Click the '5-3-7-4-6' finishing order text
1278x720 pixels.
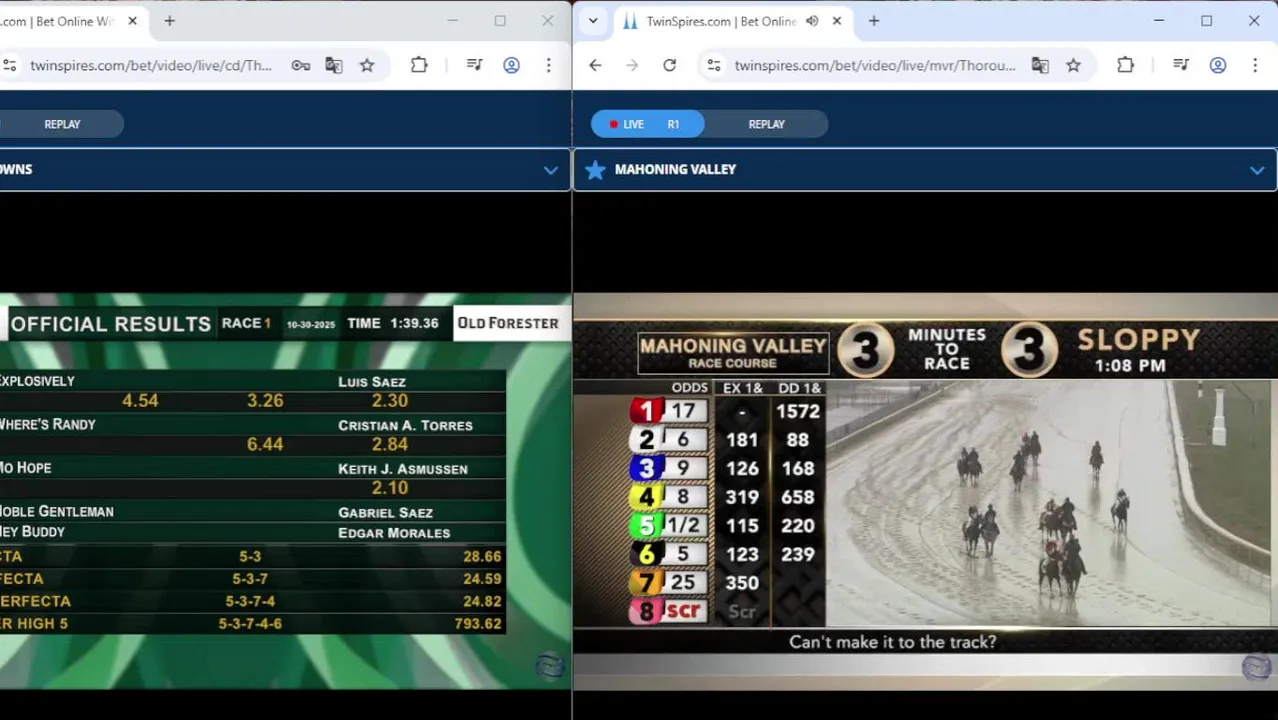click(x=250, y=623)
